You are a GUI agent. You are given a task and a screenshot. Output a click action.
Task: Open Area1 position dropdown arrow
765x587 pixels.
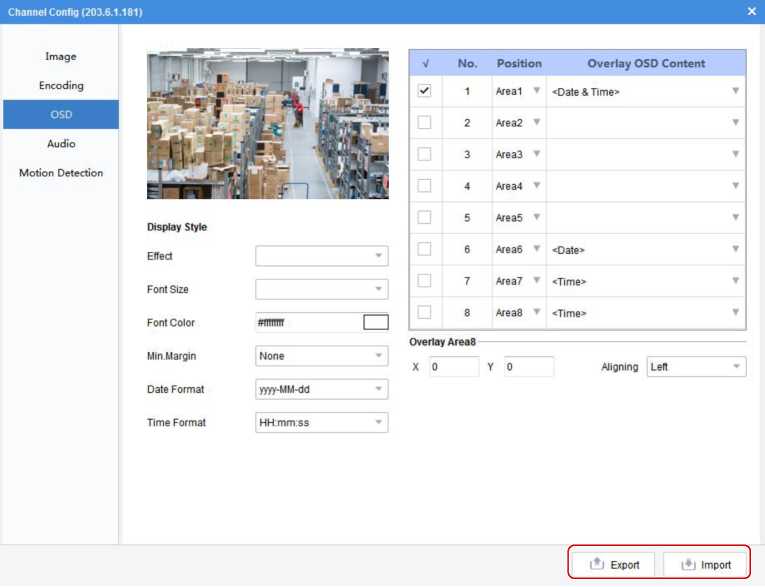point(536,91)
